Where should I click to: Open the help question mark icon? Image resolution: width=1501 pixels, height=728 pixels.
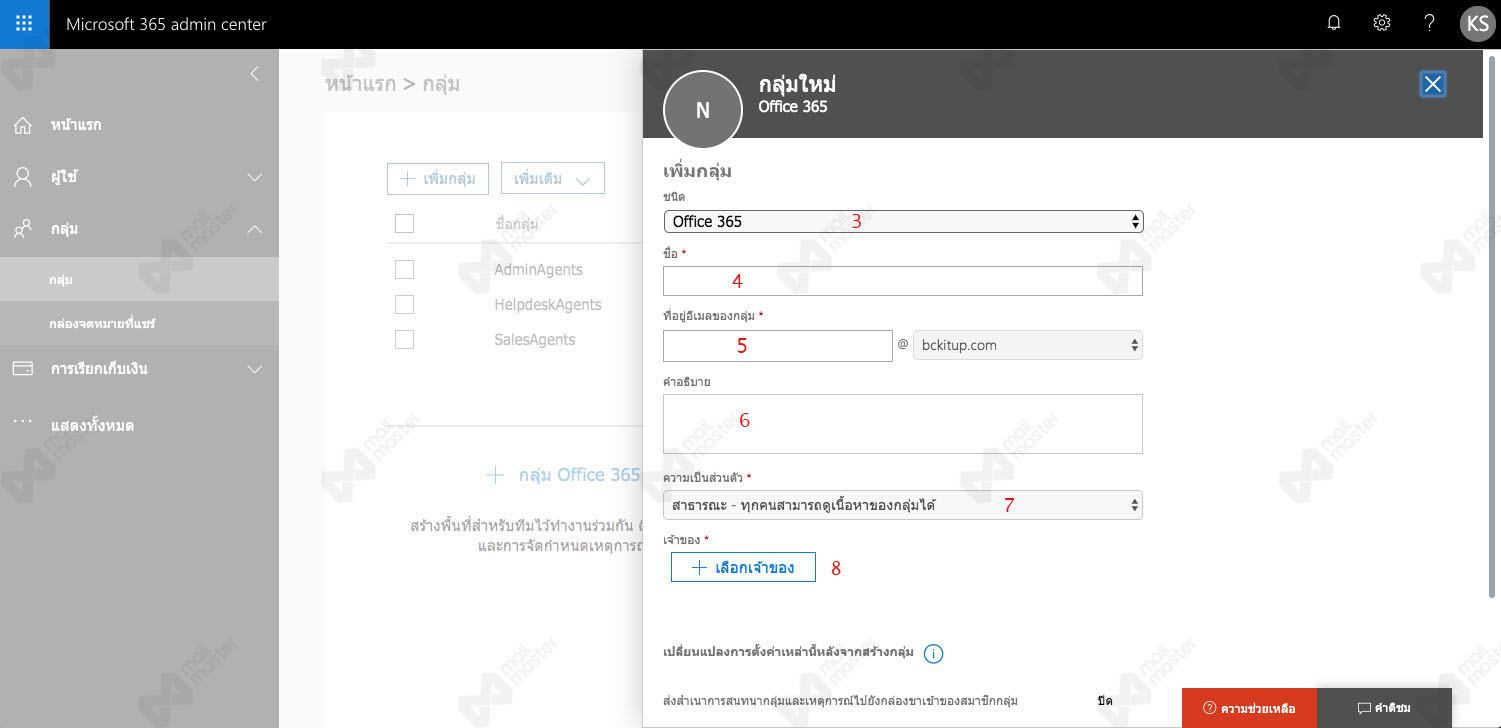click(x=1430, y=23)
